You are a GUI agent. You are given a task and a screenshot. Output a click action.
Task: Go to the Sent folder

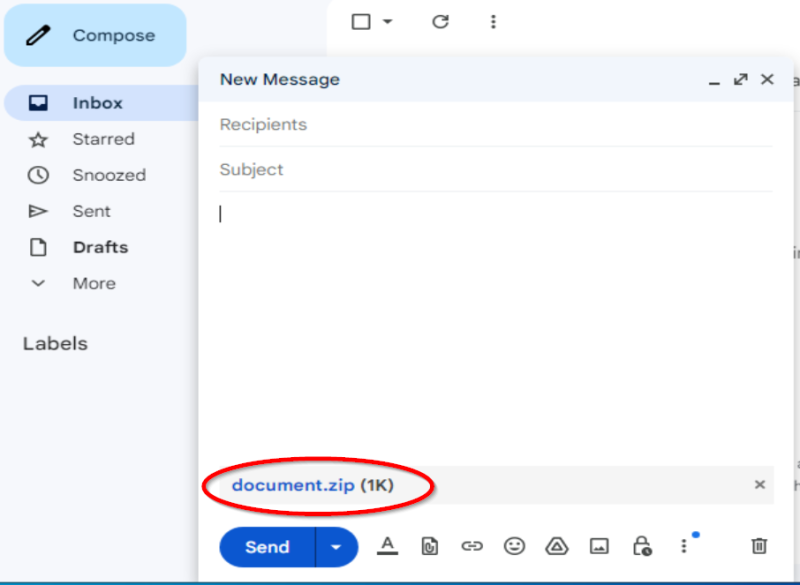click(x=91, y=211)
